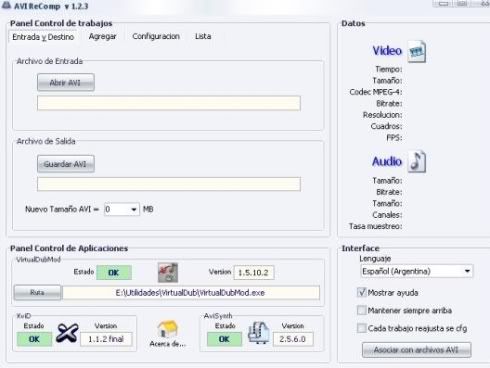
Task: Toggle the Mostrar ayuda checkbox
Action: click(x=361, y=293)
